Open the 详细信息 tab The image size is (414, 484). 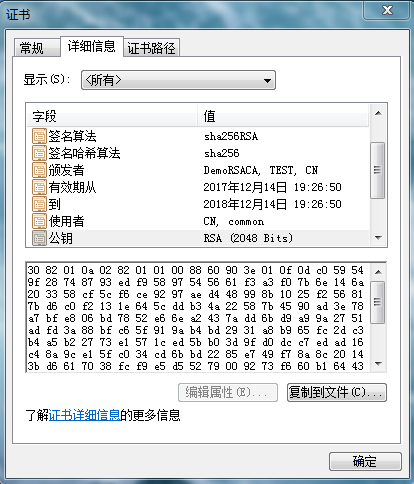(92, 46)
